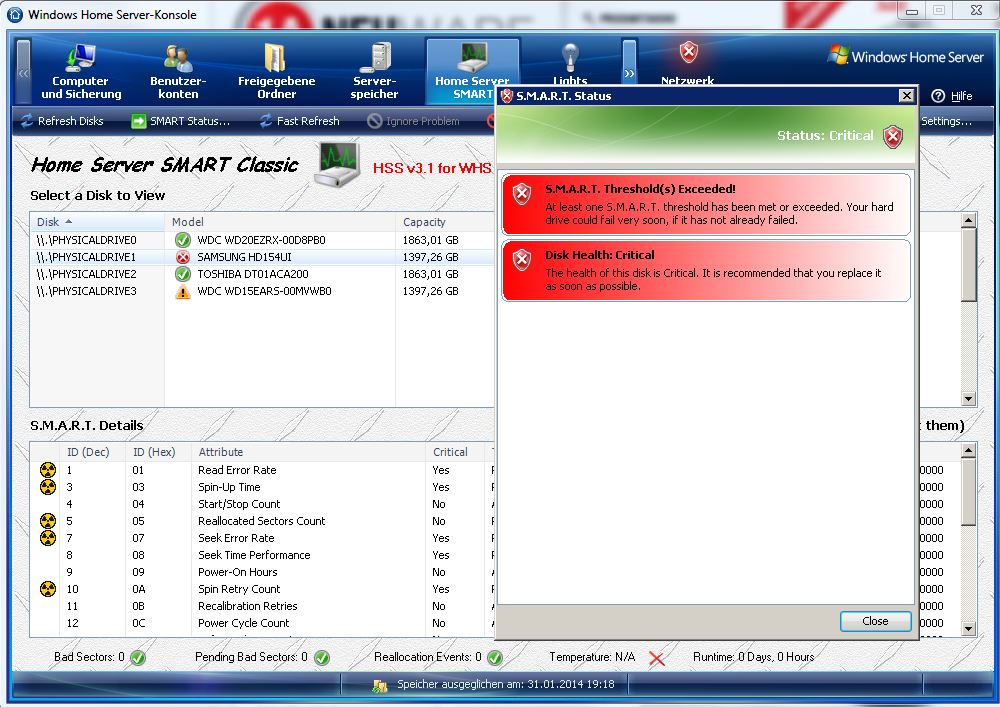The image size is (1000, 707).
Task: Maximize the console window
Action: click(939, 10)
